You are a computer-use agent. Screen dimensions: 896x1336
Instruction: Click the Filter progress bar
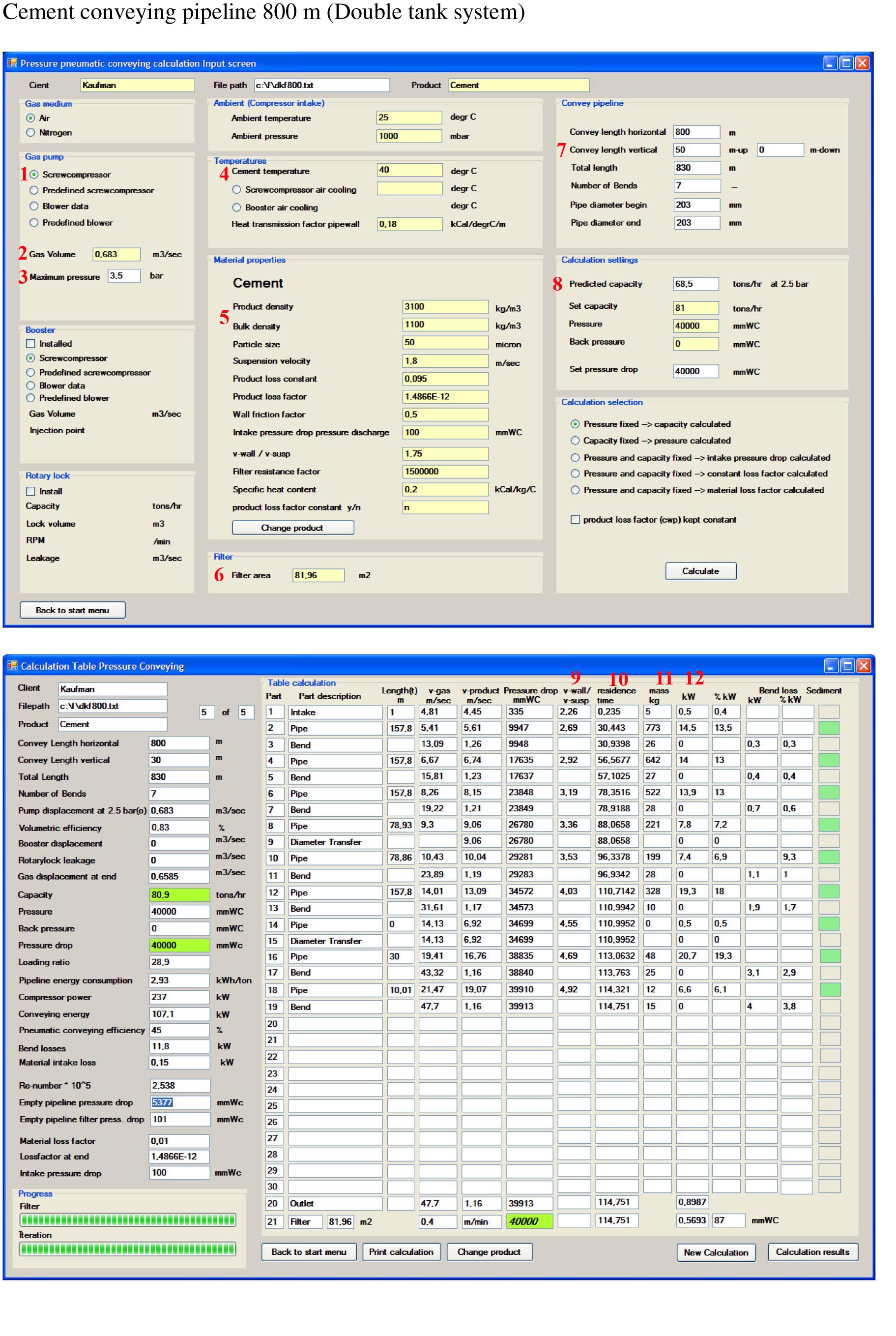pyautogui.click(x=127, y=1219)
